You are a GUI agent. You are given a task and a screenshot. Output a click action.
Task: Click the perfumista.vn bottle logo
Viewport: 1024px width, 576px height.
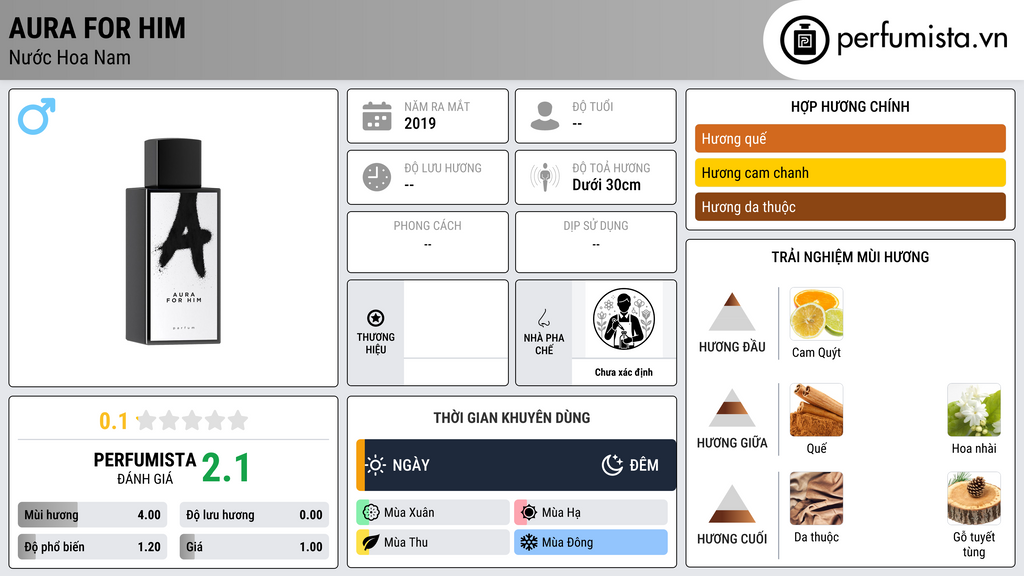click(x=805, y=40)
